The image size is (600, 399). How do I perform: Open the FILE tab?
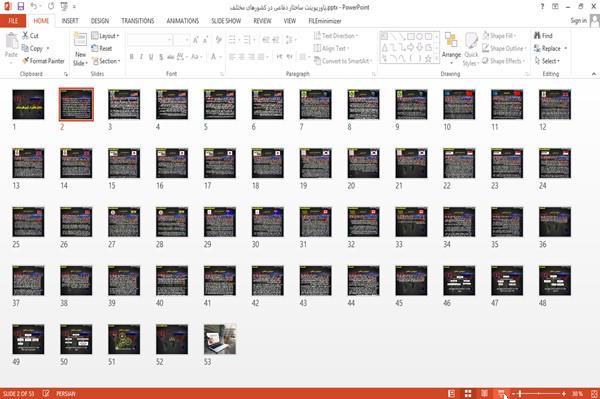[x=13, y=21]
